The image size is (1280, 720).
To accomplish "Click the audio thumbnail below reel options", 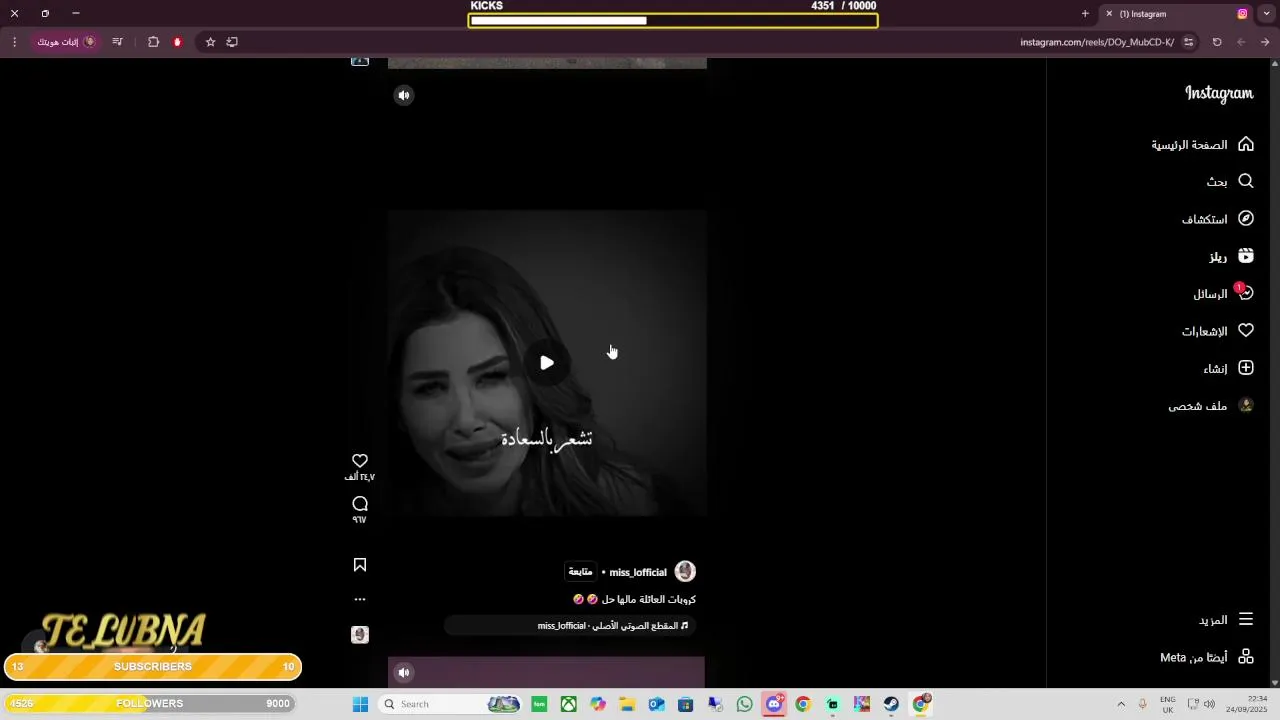I will [360, 634].
